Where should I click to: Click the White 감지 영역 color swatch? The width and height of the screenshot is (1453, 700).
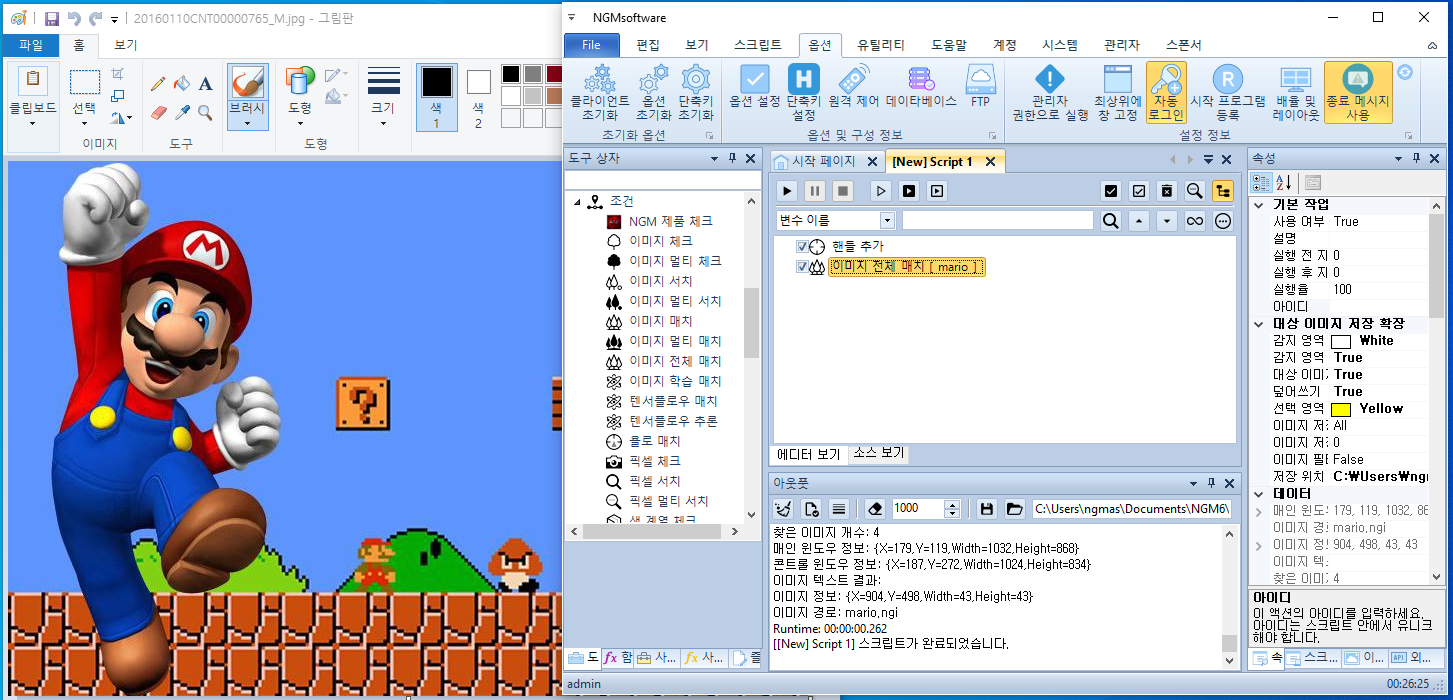1341,341
